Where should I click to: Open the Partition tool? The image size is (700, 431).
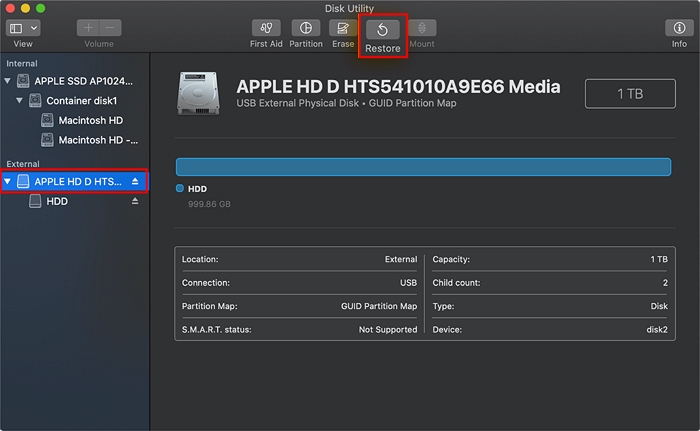tap(306, 29)
